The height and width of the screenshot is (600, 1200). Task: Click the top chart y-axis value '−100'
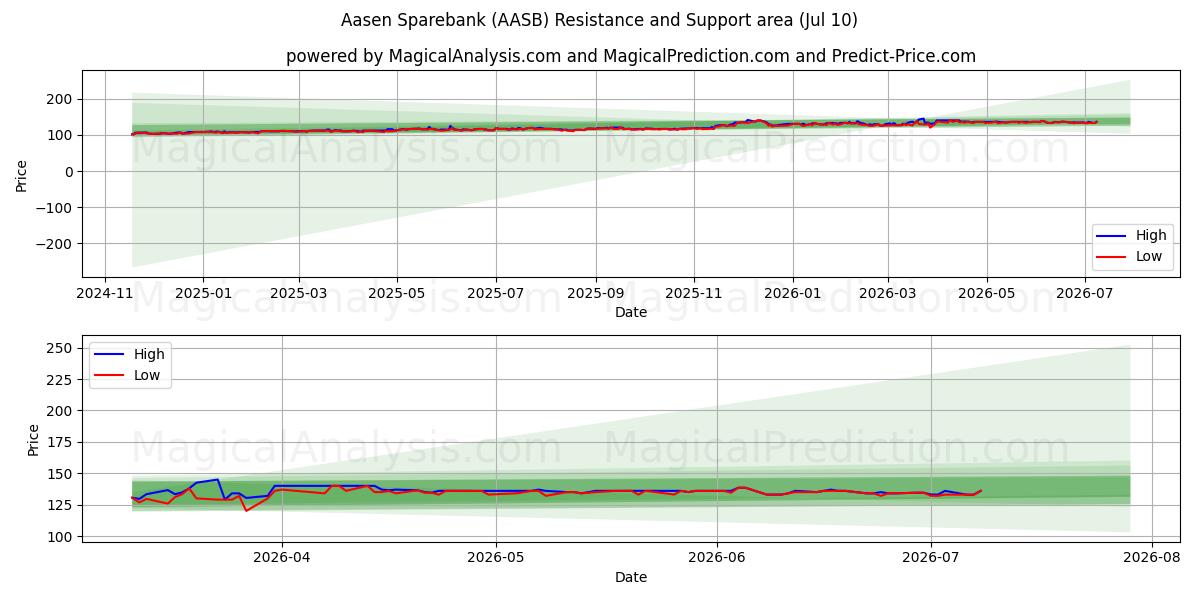click(x=54, y=208)
